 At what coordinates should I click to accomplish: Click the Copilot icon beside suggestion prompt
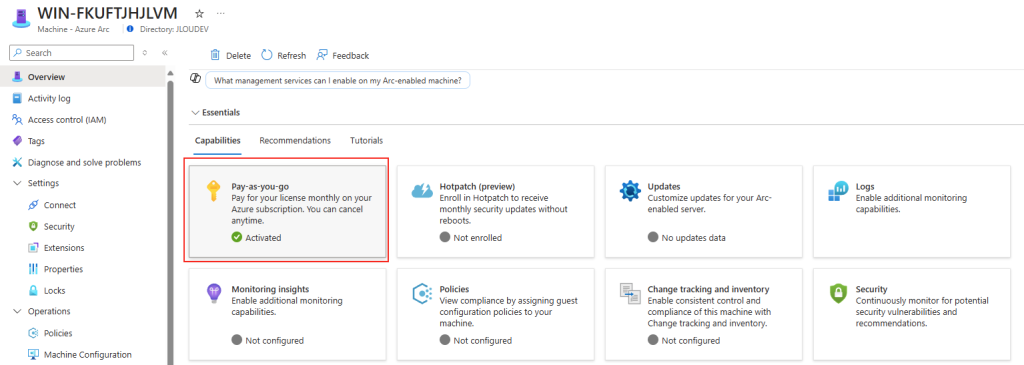click(195, 79)
